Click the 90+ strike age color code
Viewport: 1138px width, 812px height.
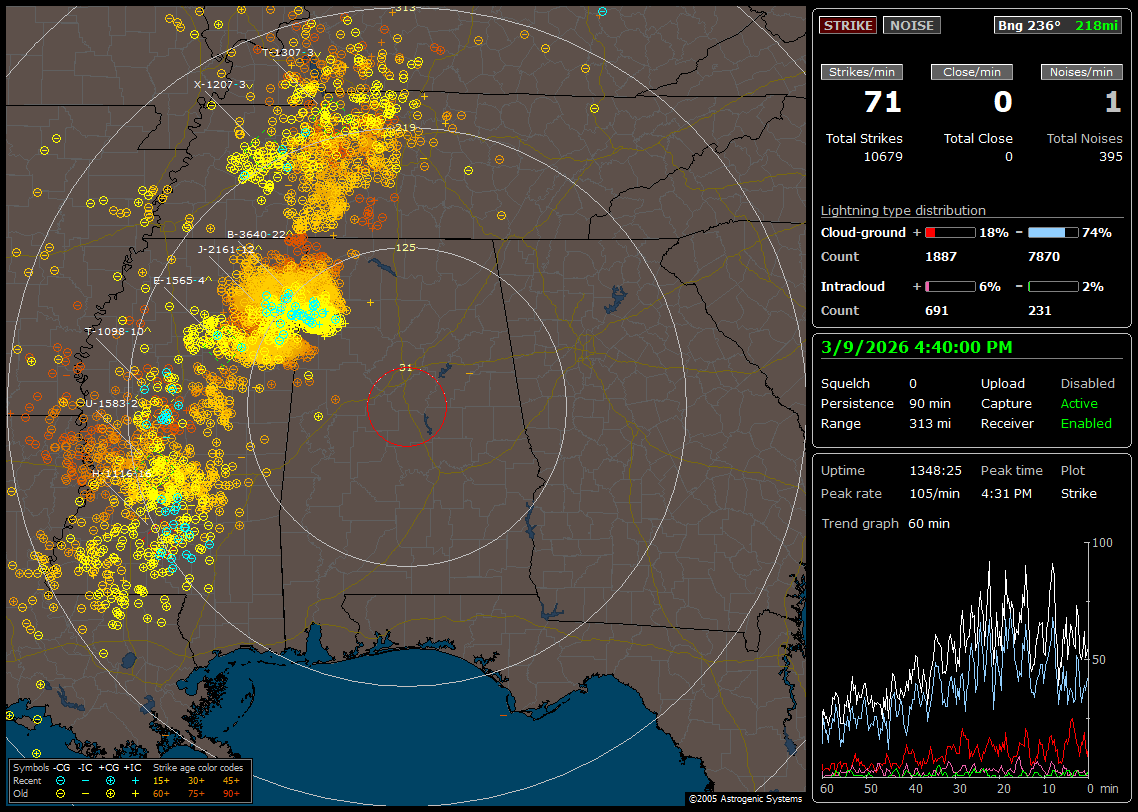pos(231,793)
